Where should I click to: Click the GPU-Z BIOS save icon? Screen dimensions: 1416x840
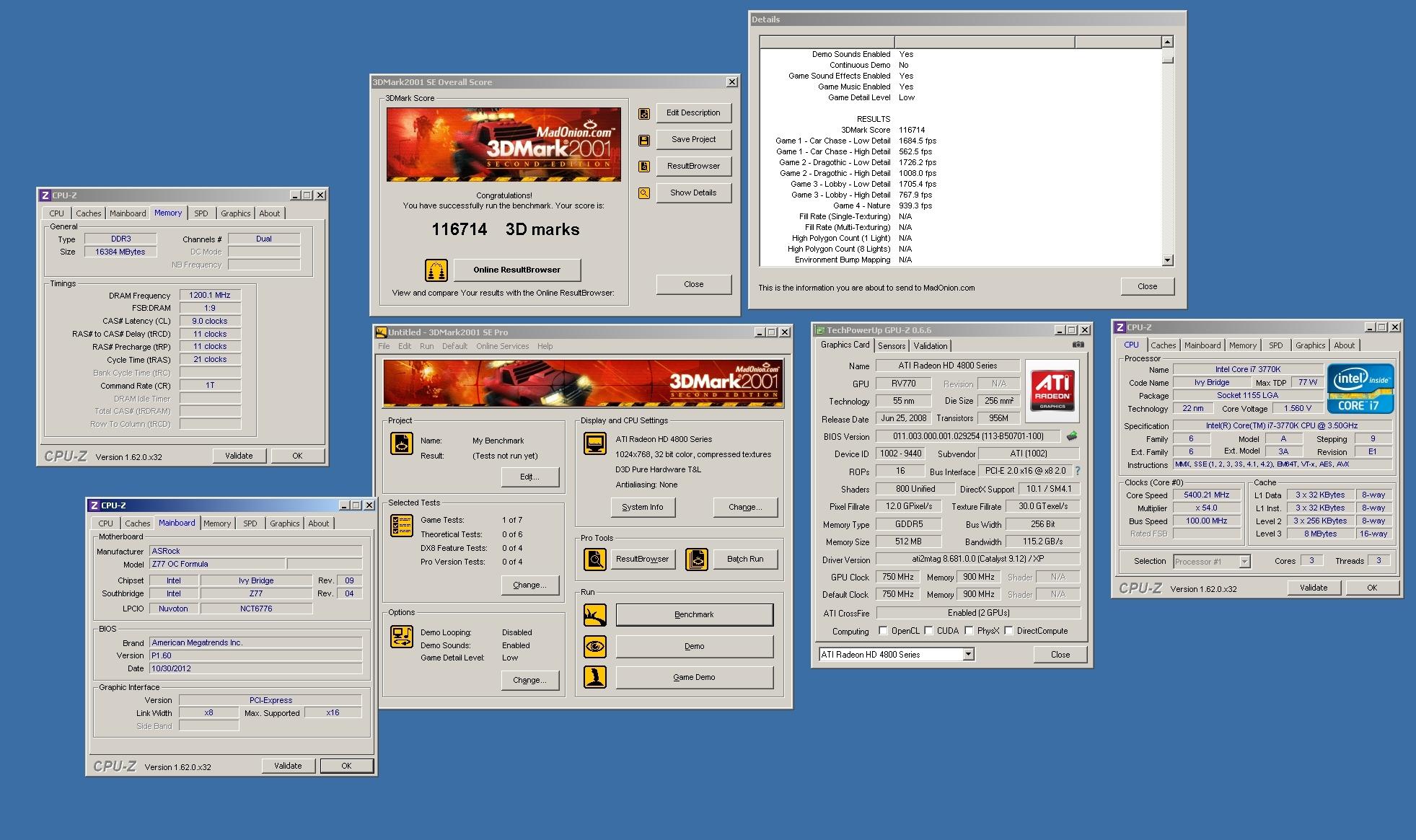click(1072, 436)
